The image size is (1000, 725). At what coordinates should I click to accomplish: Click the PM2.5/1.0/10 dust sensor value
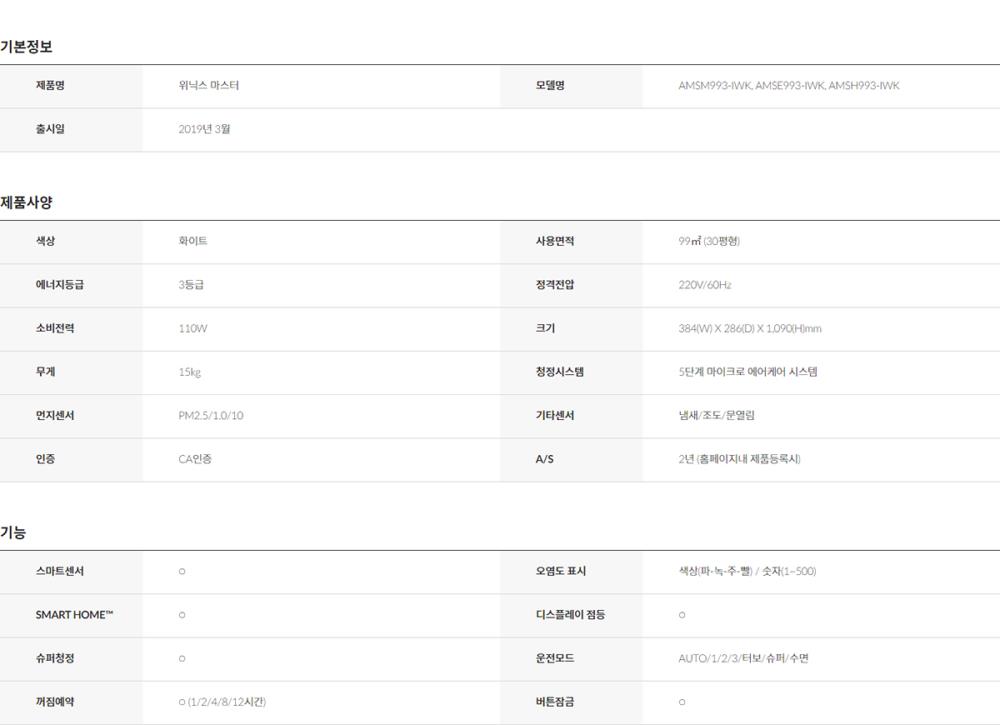tap(210, 415)
